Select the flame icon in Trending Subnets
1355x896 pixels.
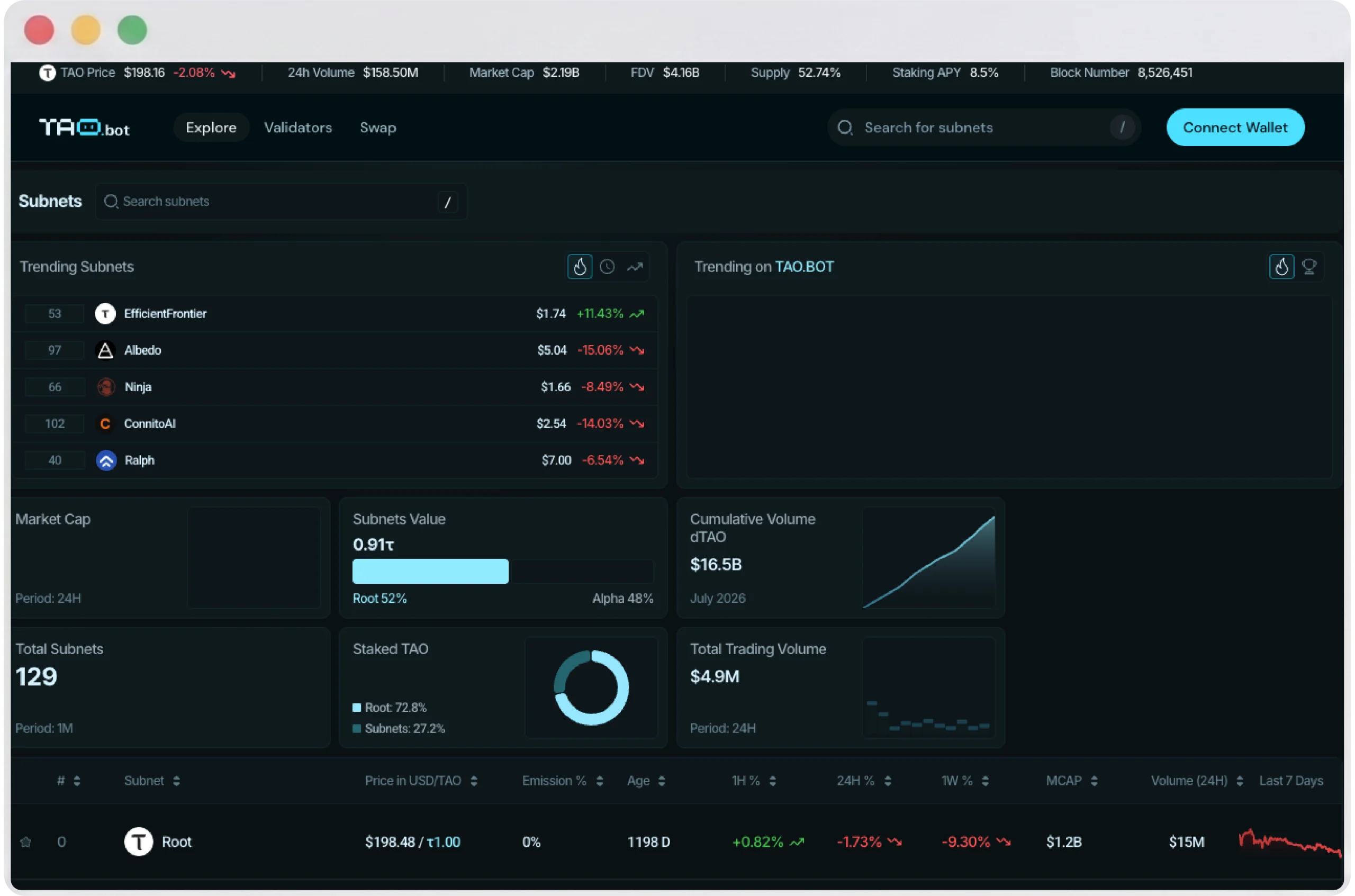[x=580, y=267]
